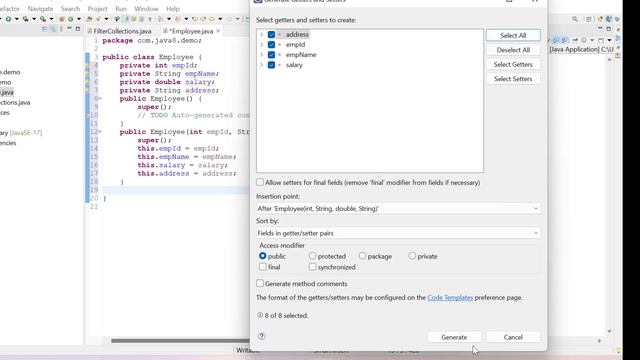640x360 pixels.
Task: Check the final modifier checkbox
Action: click(262, 267)
